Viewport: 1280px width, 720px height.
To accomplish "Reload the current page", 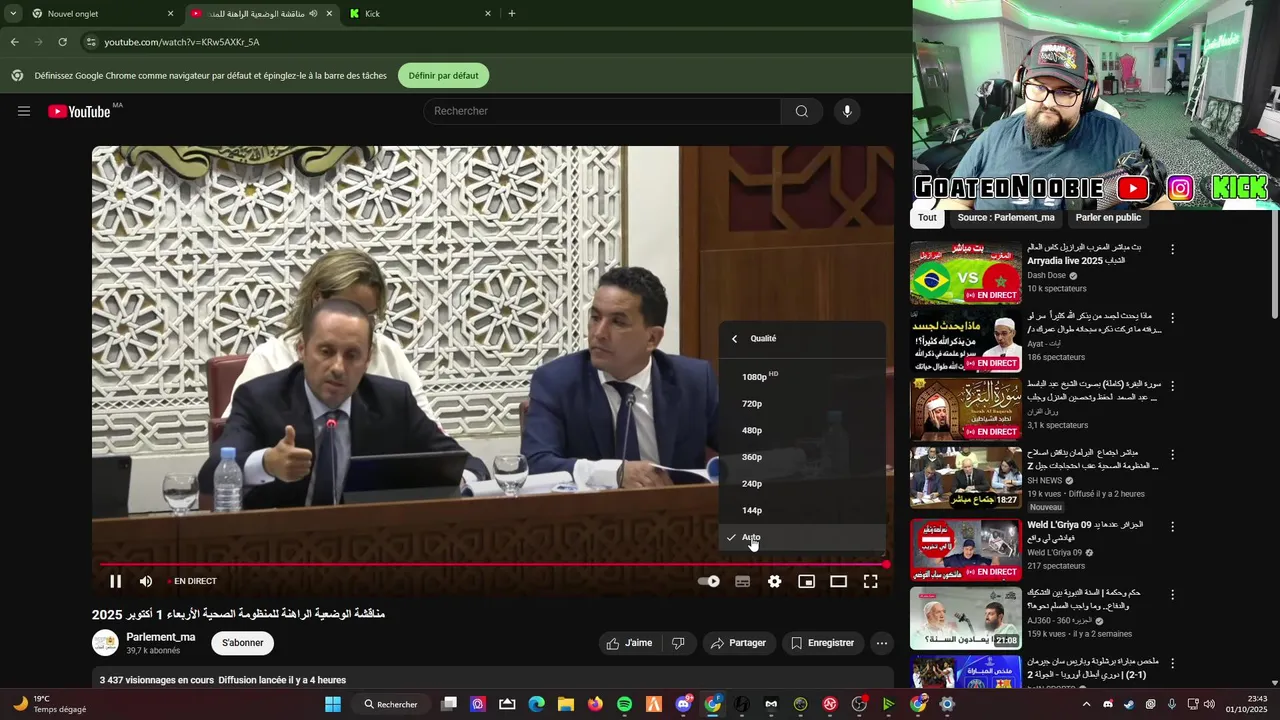I will pos(62,42).
